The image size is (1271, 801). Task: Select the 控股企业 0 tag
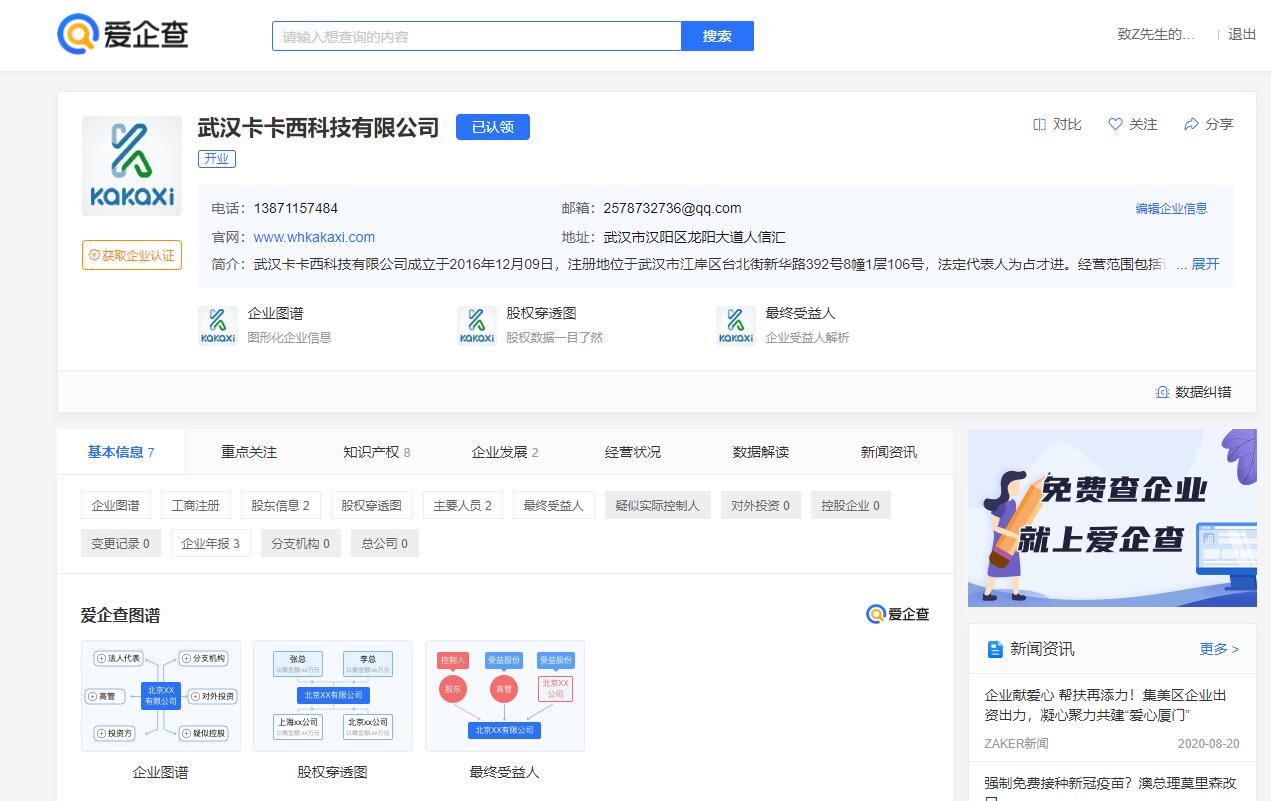tap(851, 505)
